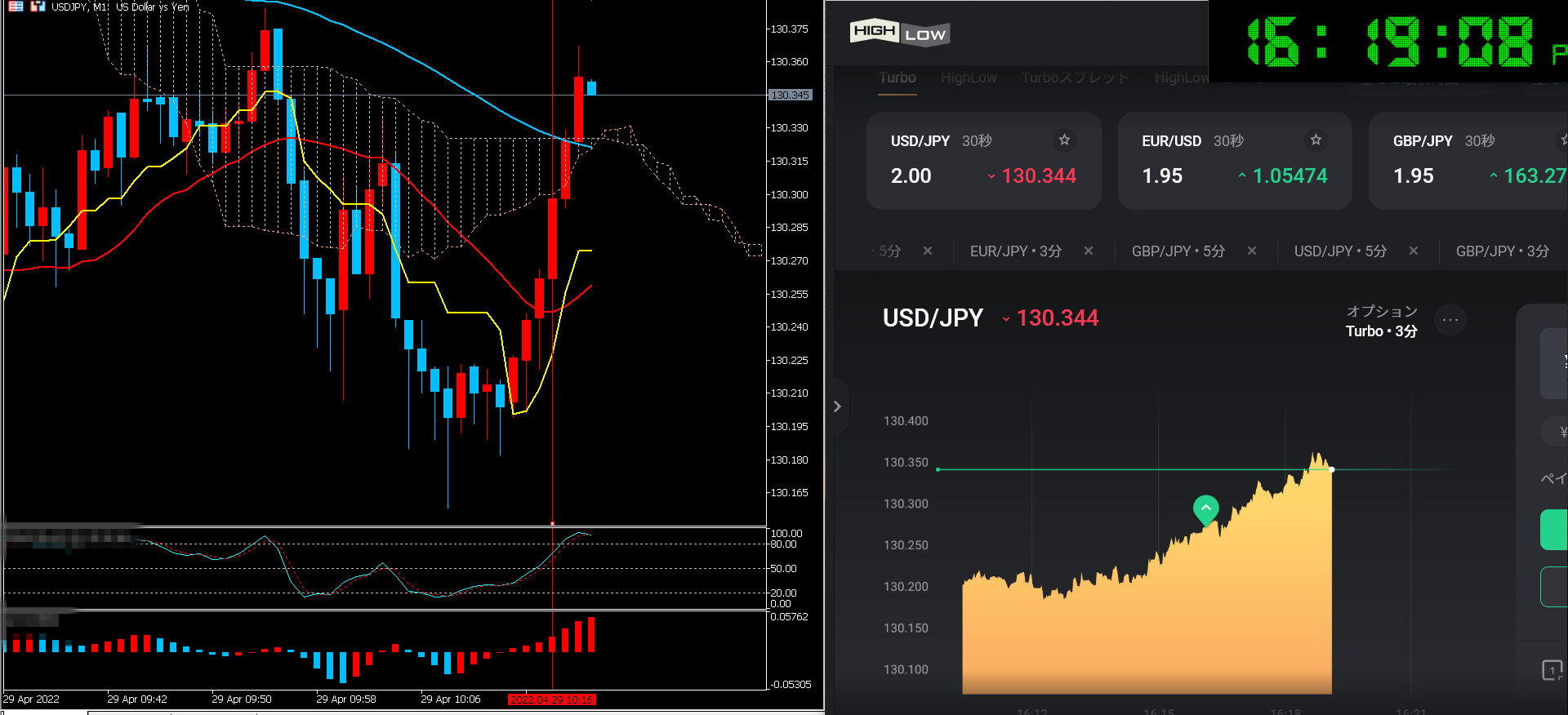The height and width of the screenshot is (715, 1568).
Task: Favorite the USD/JPY 30秒 card star
Action: pos(1064,140)
